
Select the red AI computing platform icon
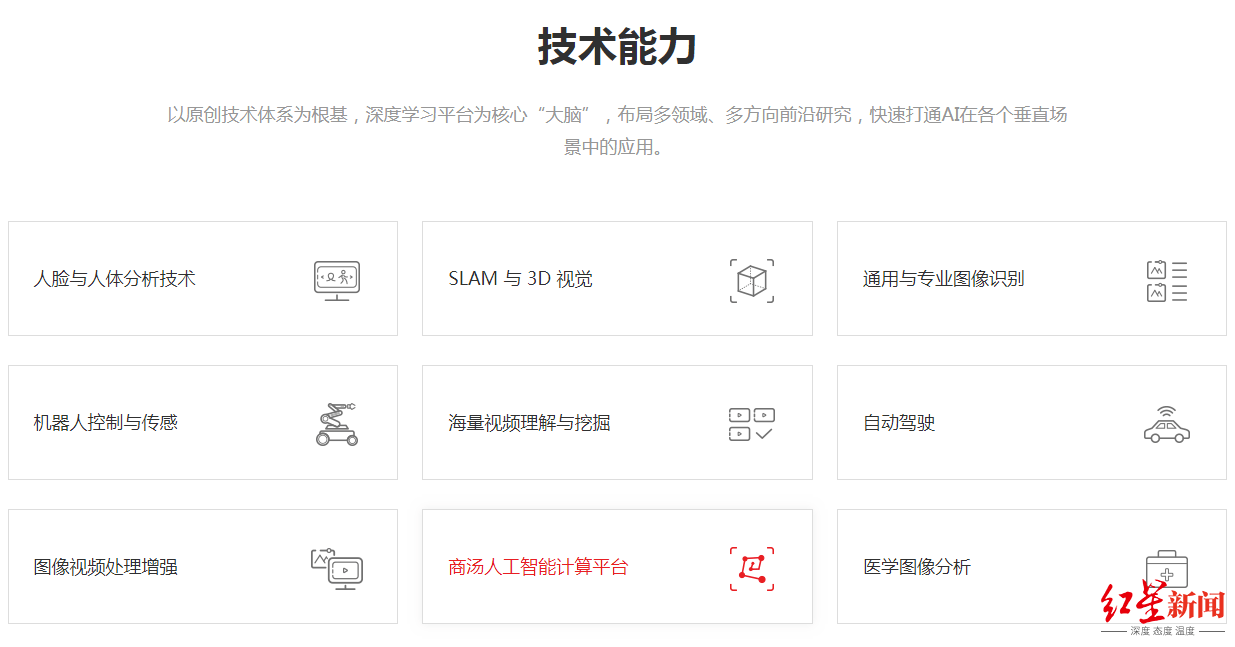click(752, 567)
